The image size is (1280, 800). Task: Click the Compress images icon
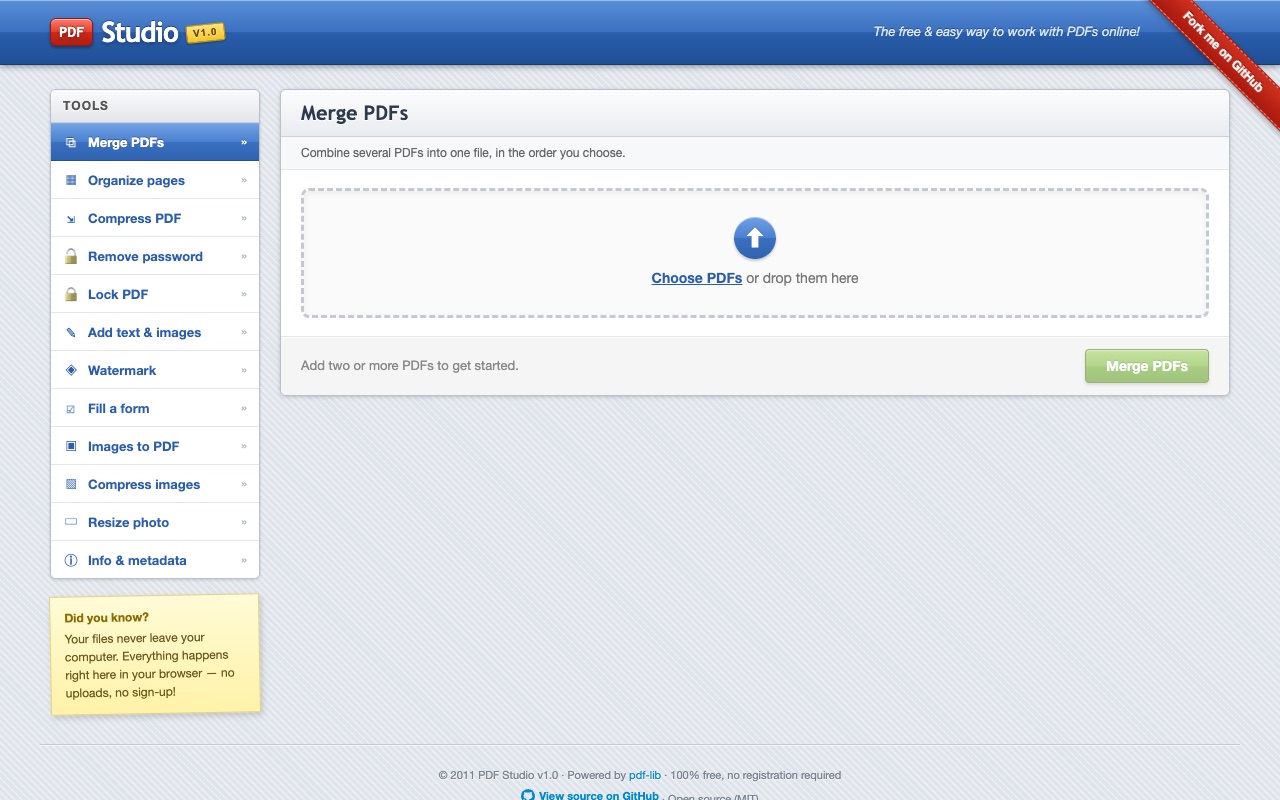(x=71, y=485)
